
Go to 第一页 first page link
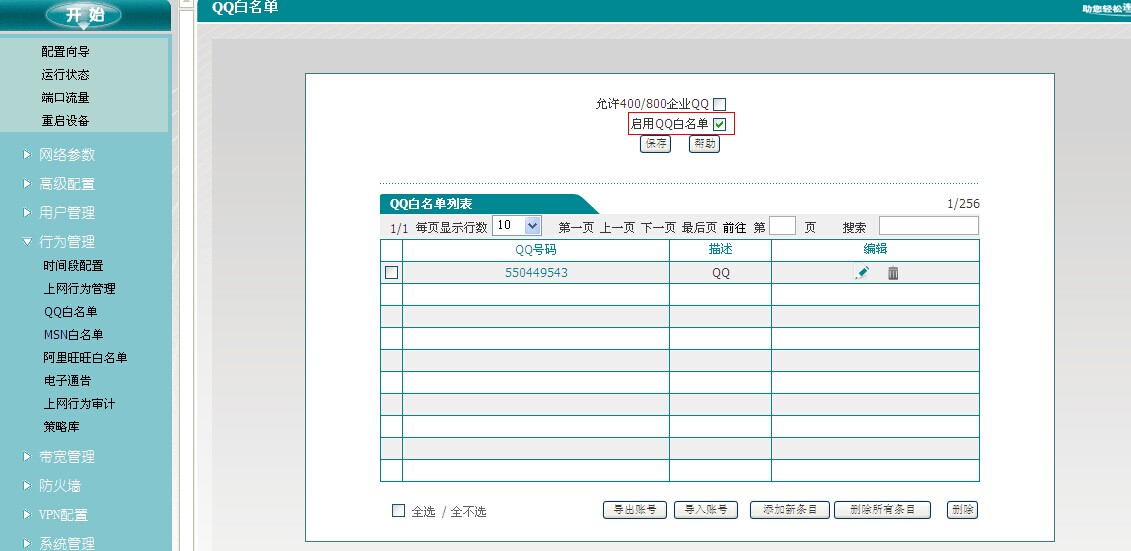pos(576,228)
